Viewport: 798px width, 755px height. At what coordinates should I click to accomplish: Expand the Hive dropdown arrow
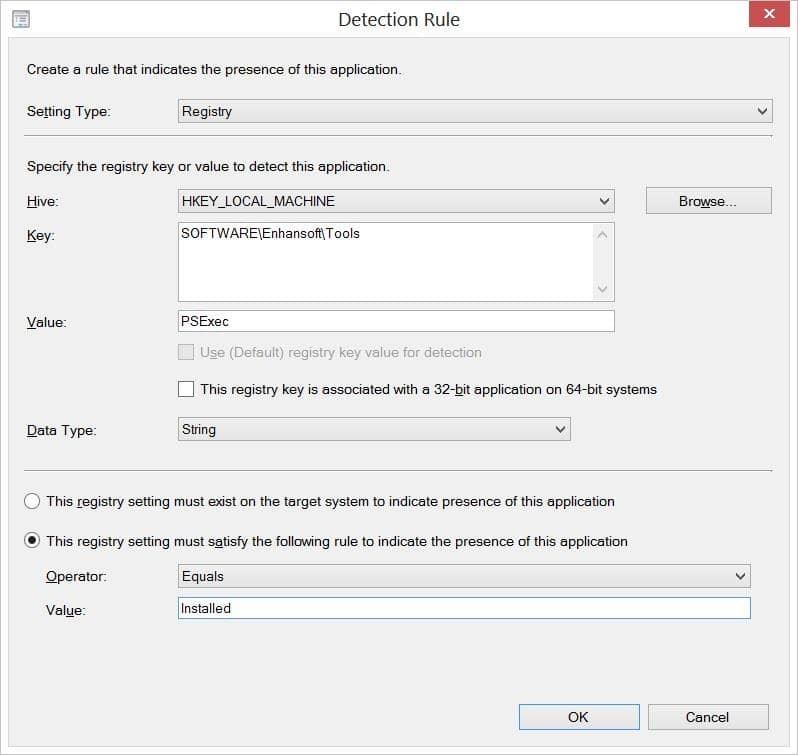[x=604, y=201]
